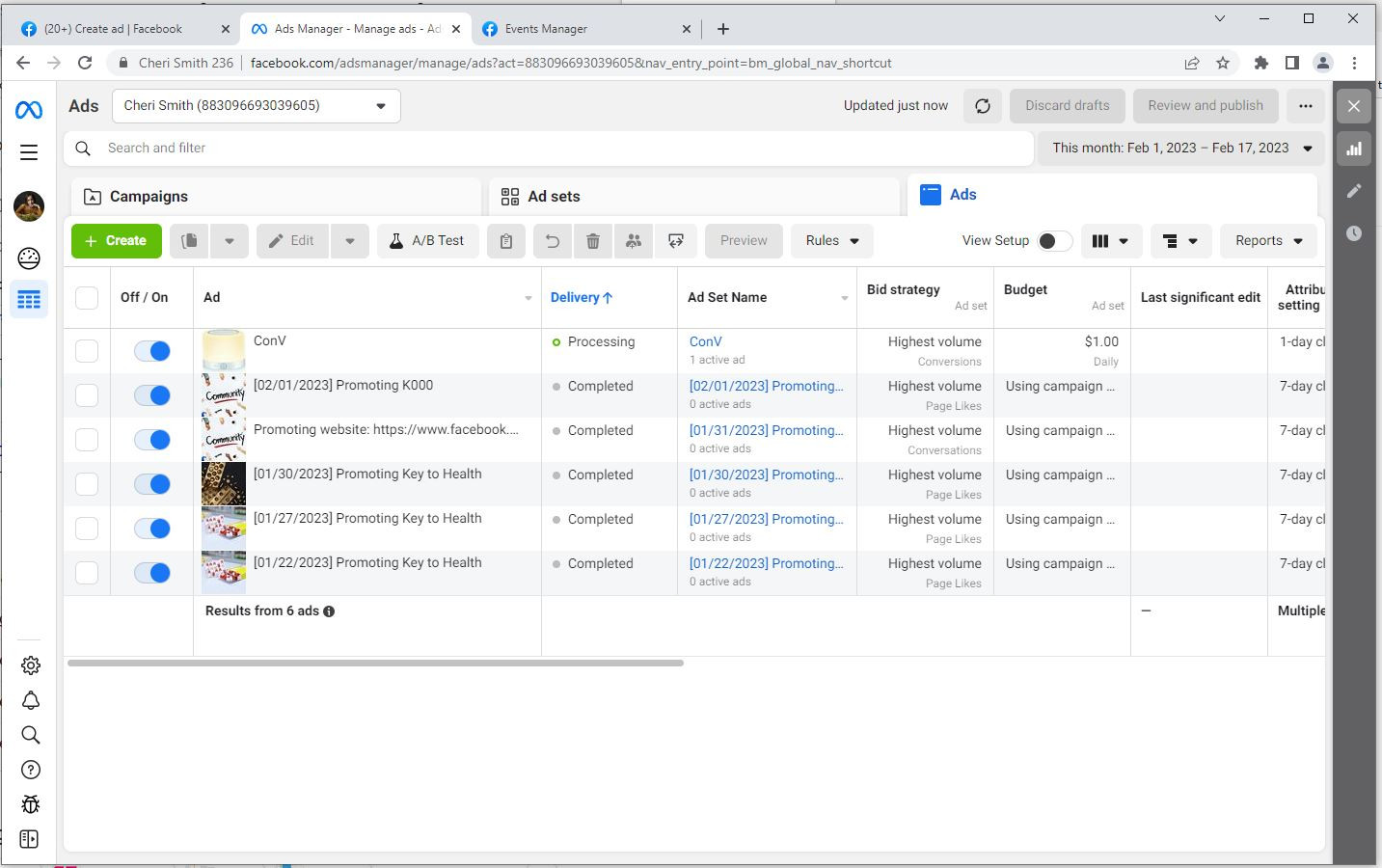Click the Undo arrow icon
This screenshot has height=868, width=1382.
click(553, 241)
